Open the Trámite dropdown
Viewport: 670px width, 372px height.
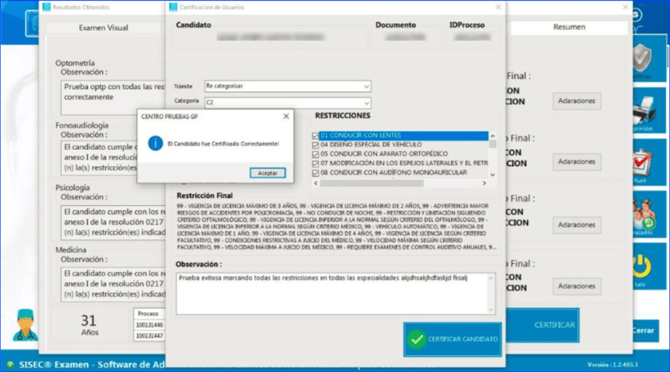(x=288, y=86)
